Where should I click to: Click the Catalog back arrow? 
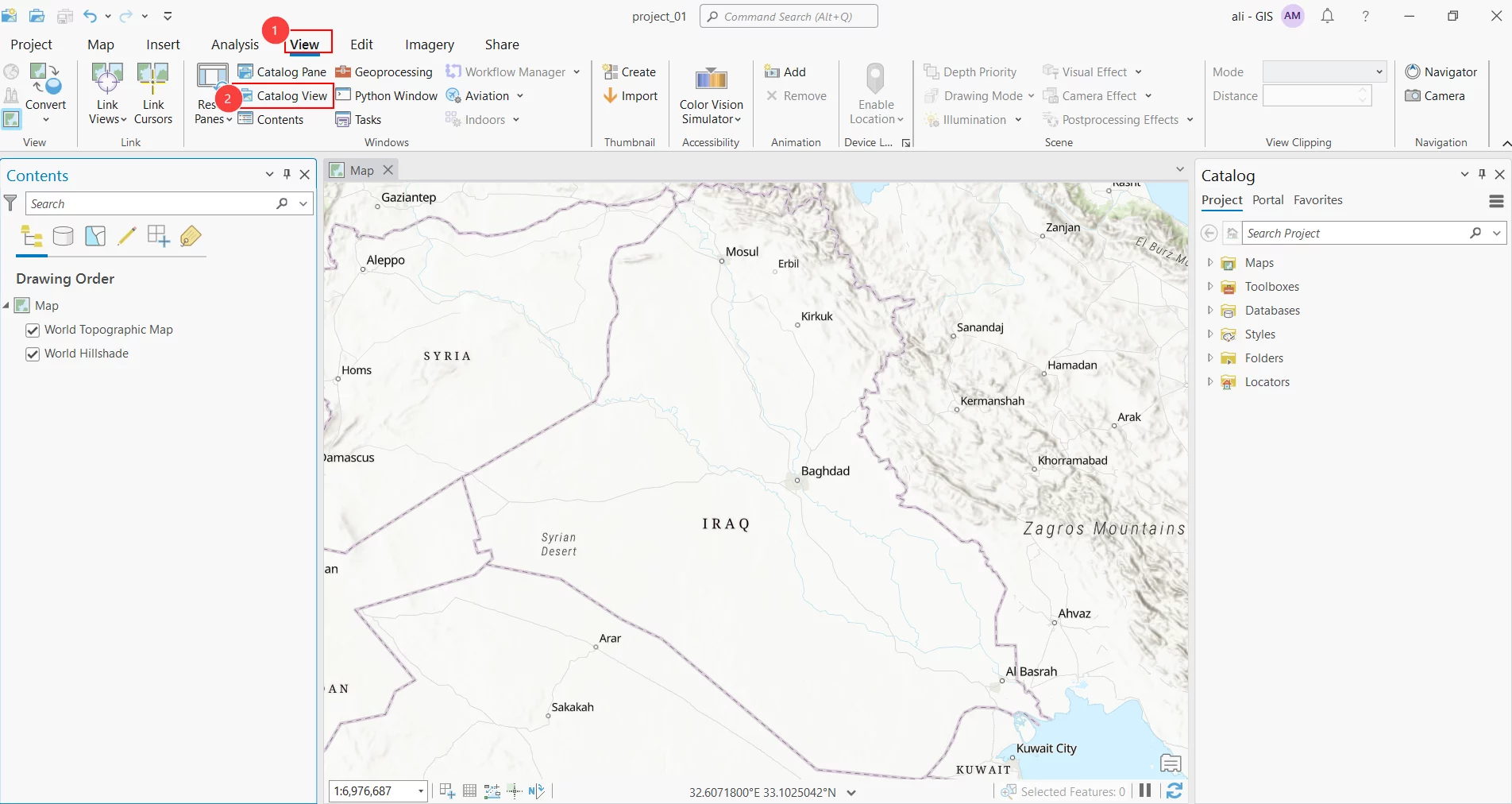[1209, 233]
